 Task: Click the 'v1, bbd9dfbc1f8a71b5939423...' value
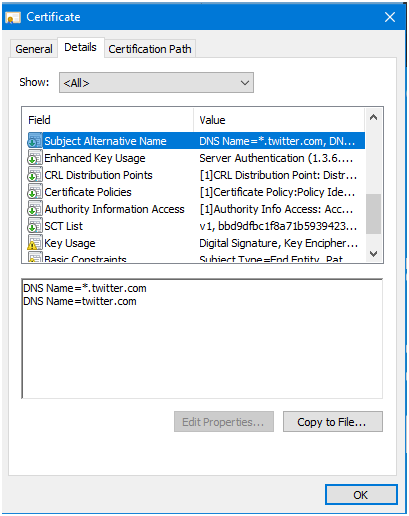pyautogui.click(x=278, y=226)
